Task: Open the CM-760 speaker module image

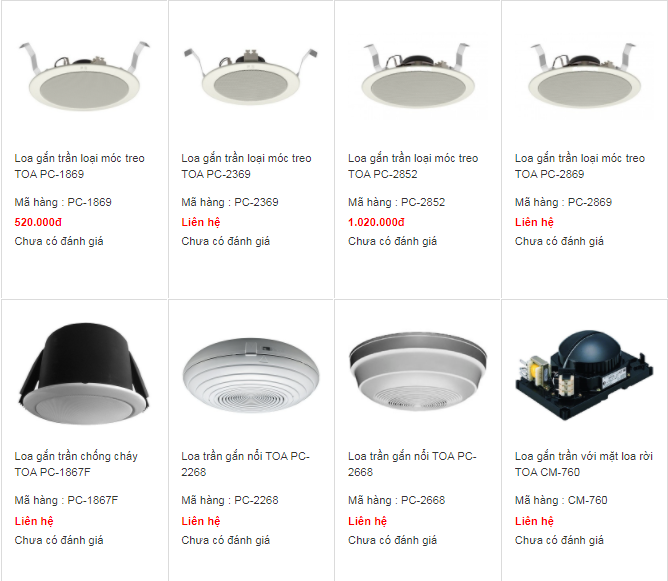Action: point(584,375)
